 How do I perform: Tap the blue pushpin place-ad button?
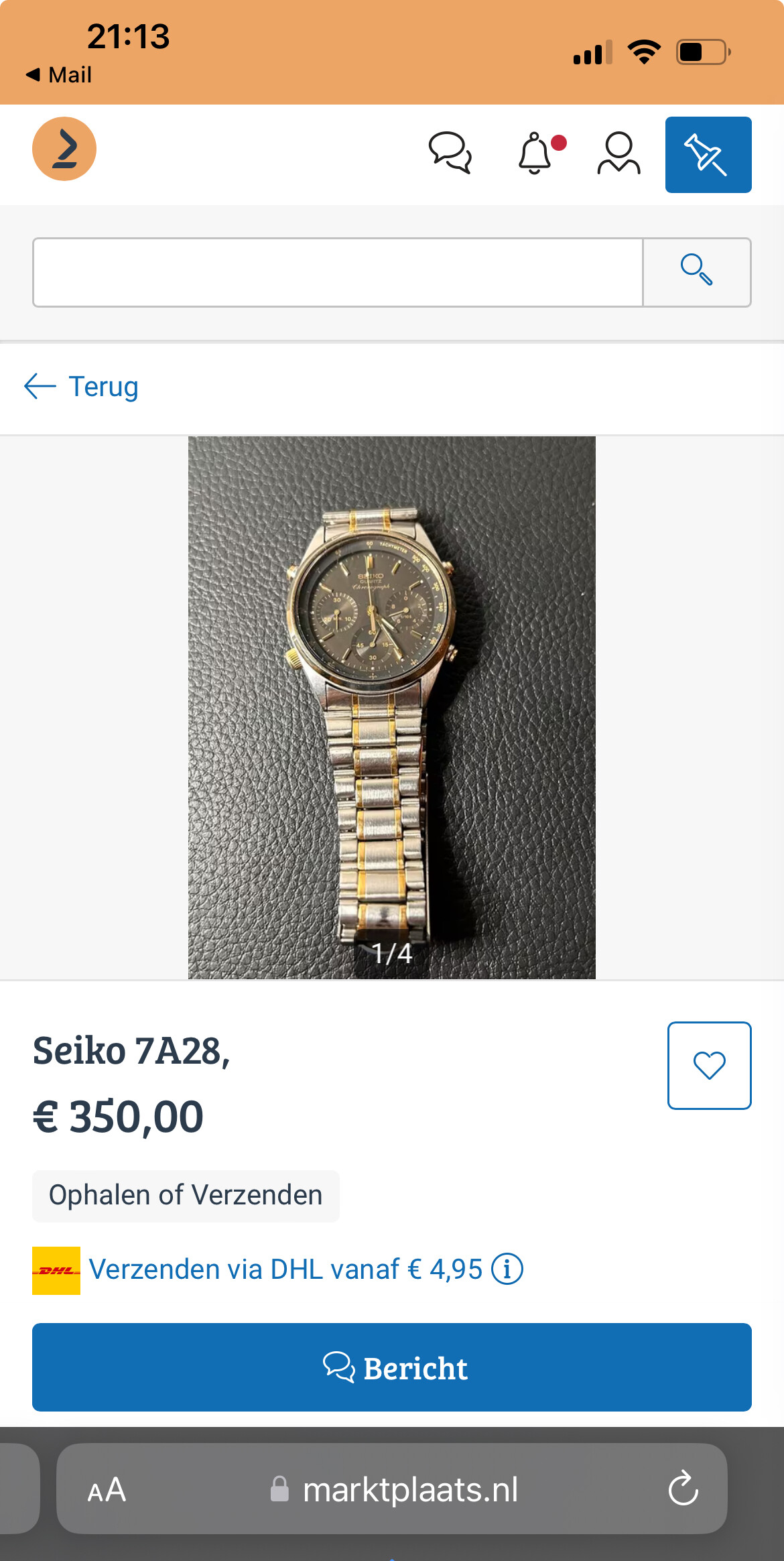708,155
